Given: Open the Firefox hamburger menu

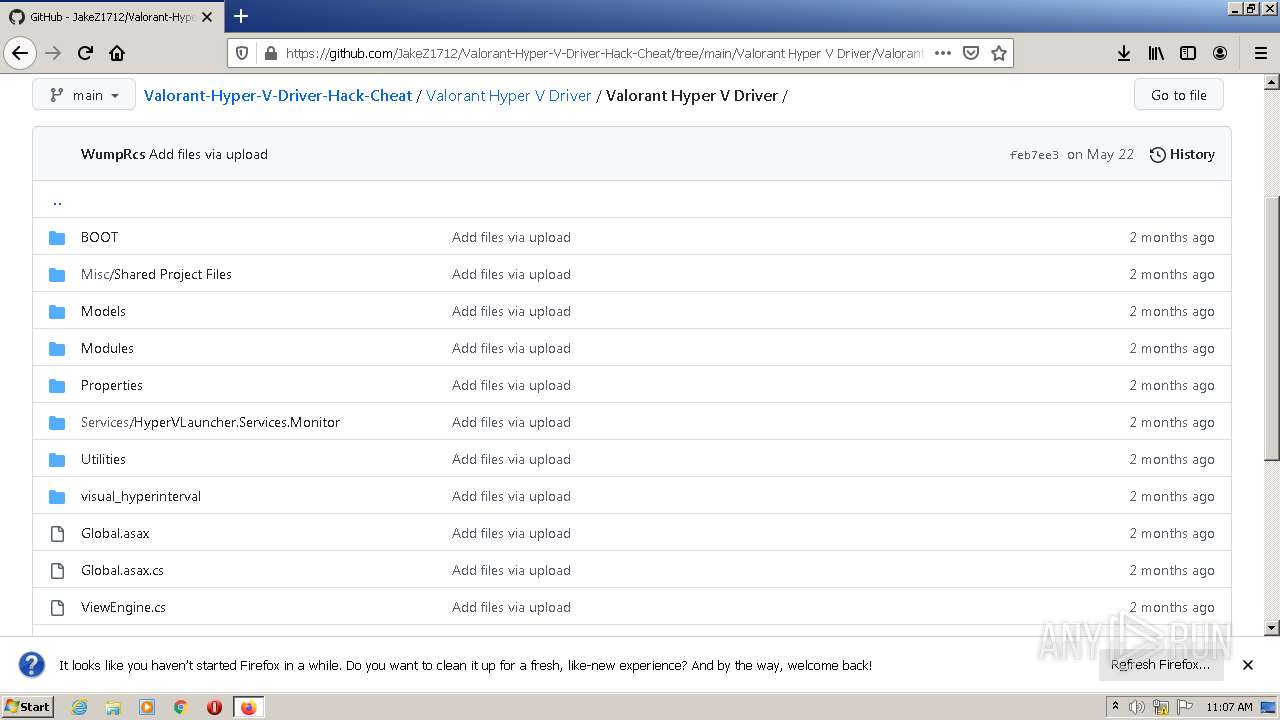Looking at the screenshot, I should coord(1260,53).
